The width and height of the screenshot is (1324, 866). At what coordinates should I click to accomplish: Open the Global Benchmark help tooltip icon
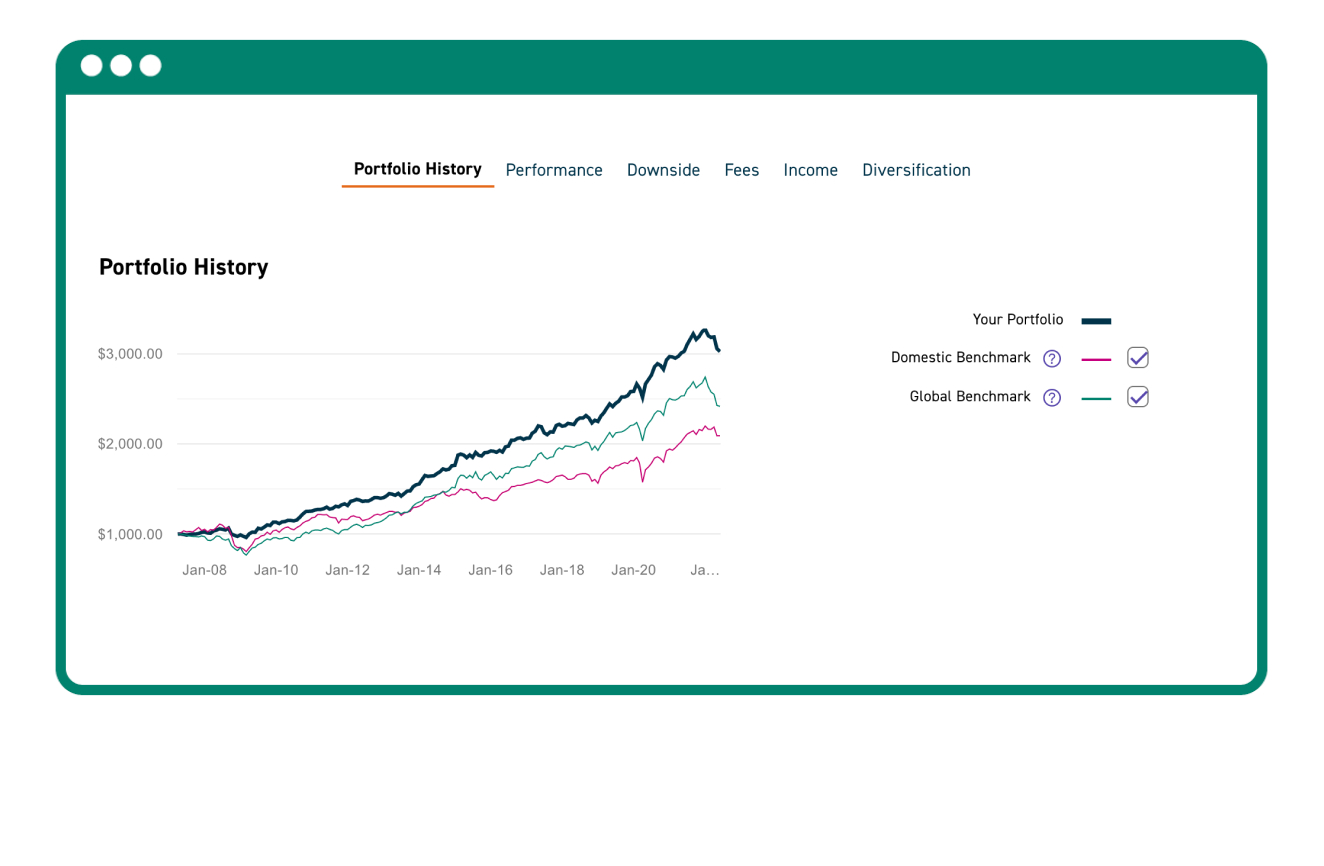pyautogui.click(x=1051, y=397)
